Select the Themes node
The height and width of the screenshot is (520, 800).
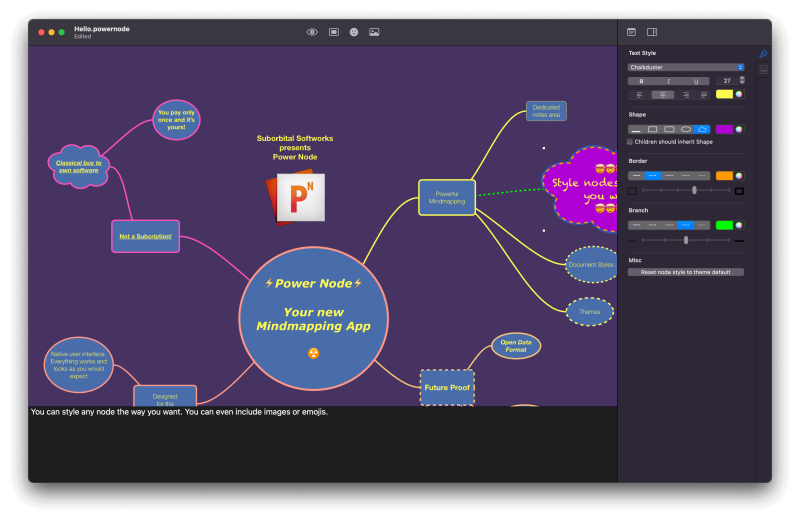click(590, 312)
